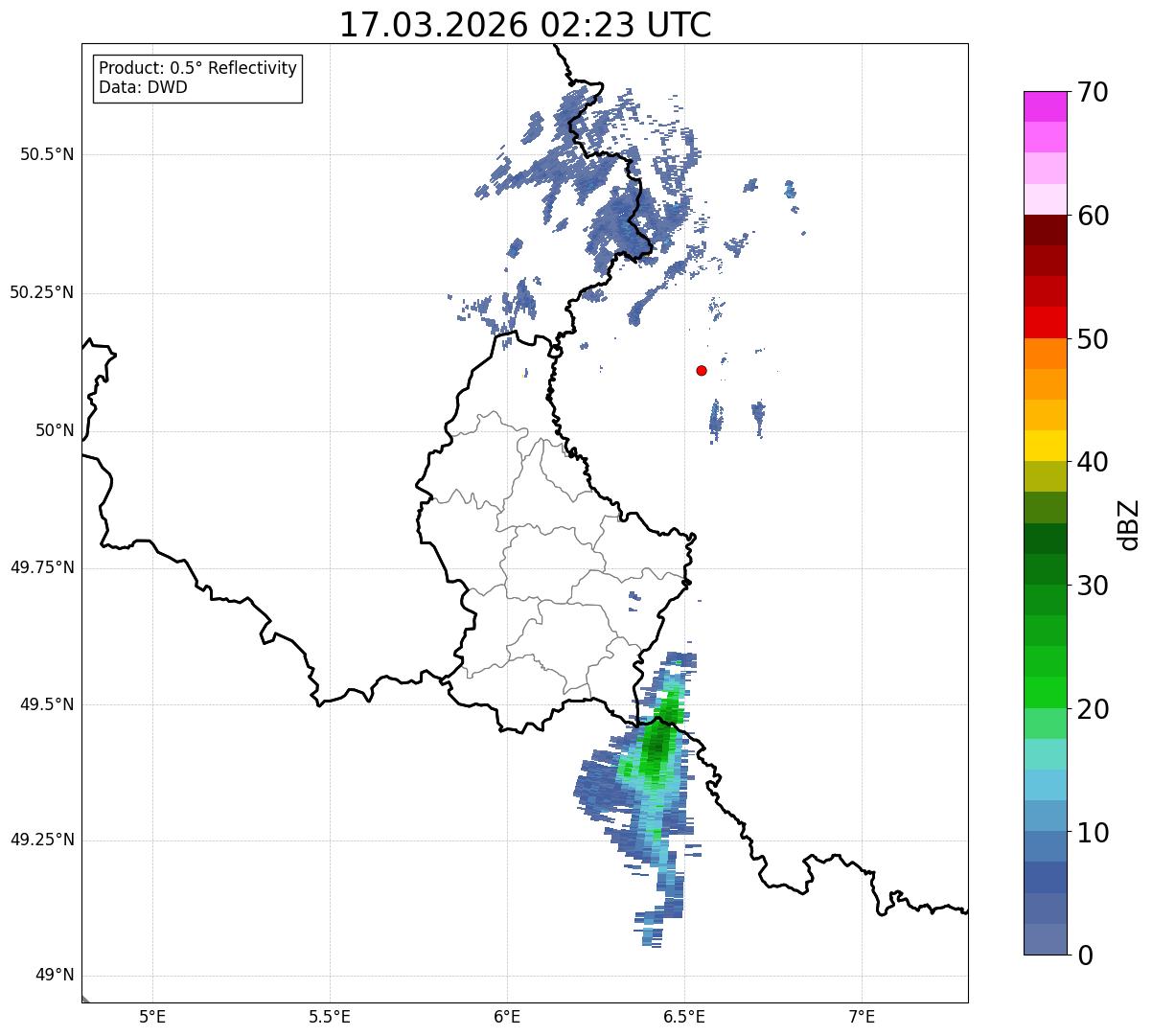
Task: Click the 49.5°N latitude label
Action: coord(47,704)
